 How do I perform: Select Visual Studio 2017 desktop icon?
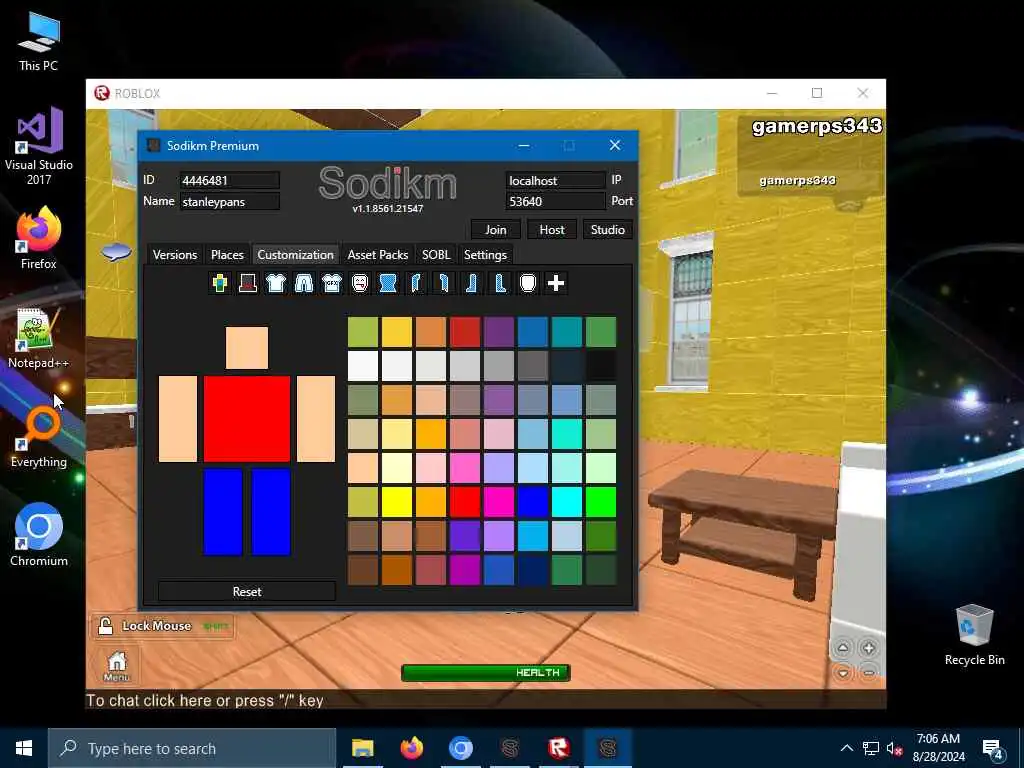click(39, 146)
